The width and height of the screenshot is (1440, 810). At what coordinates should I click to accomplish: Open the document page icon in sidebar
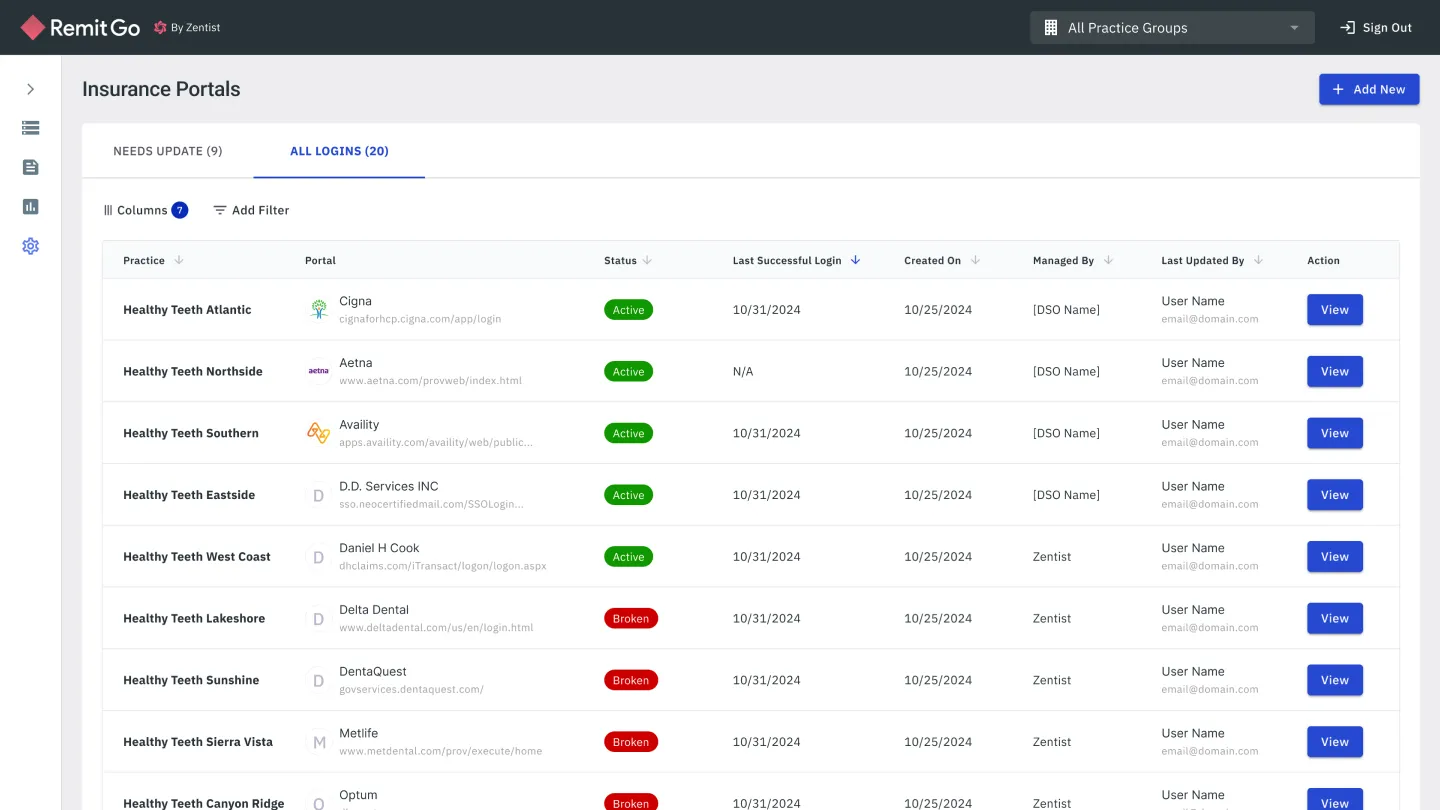point(30,167)
